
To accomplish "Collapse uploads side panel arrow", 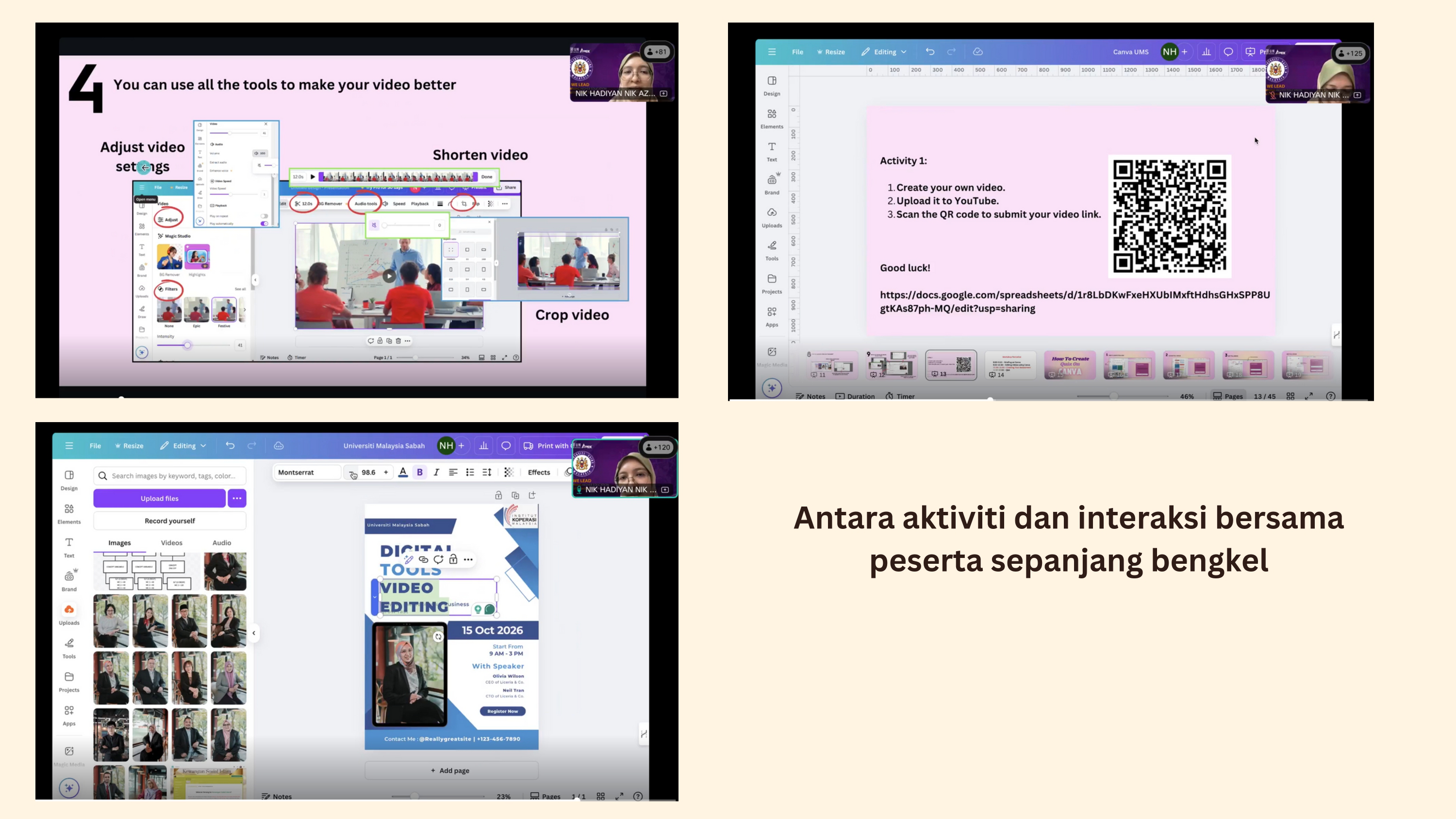I will [x=254, y=633].
